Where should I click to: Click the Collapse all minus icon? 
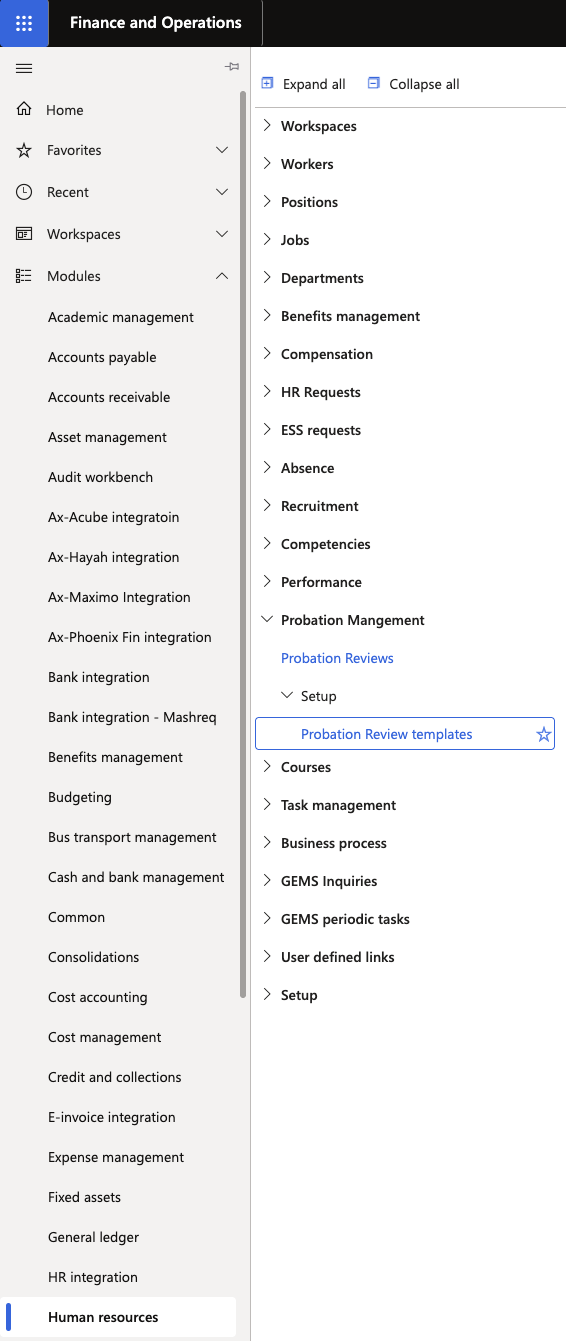point(374,84)
